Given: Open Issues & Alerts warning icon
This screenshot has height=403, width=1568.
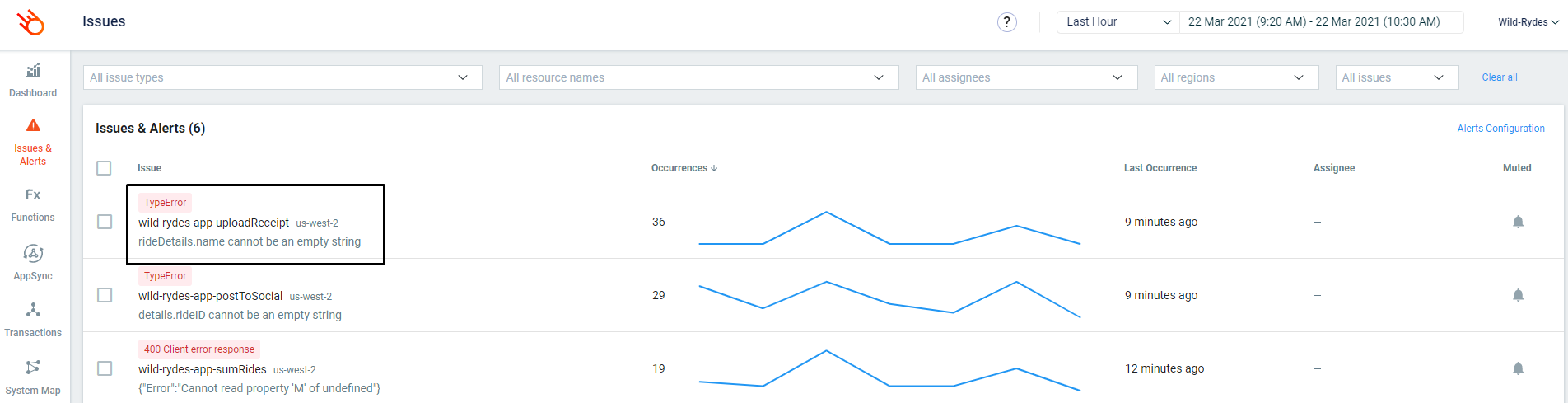Looking at the screenshot, I should pyautogui.click(x=33, y=125).
